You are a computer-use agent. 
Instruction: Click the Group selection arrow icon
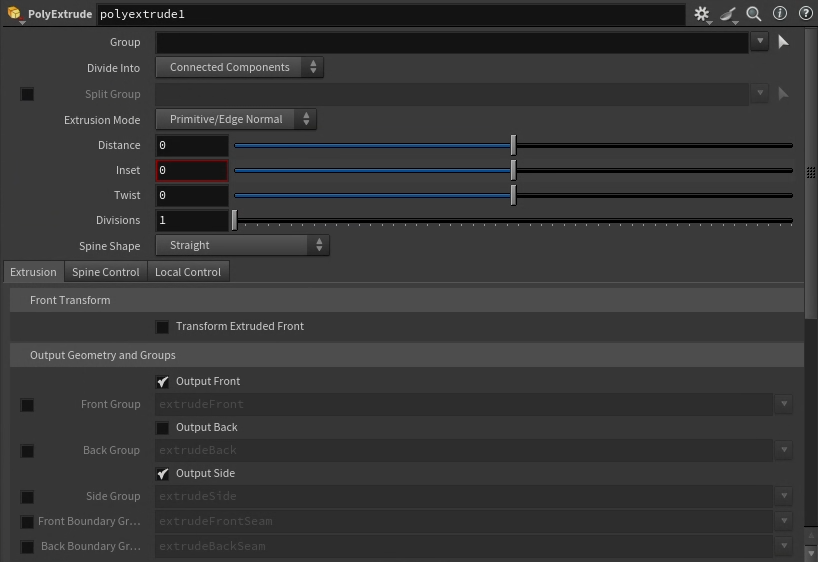tap(783, 42)
